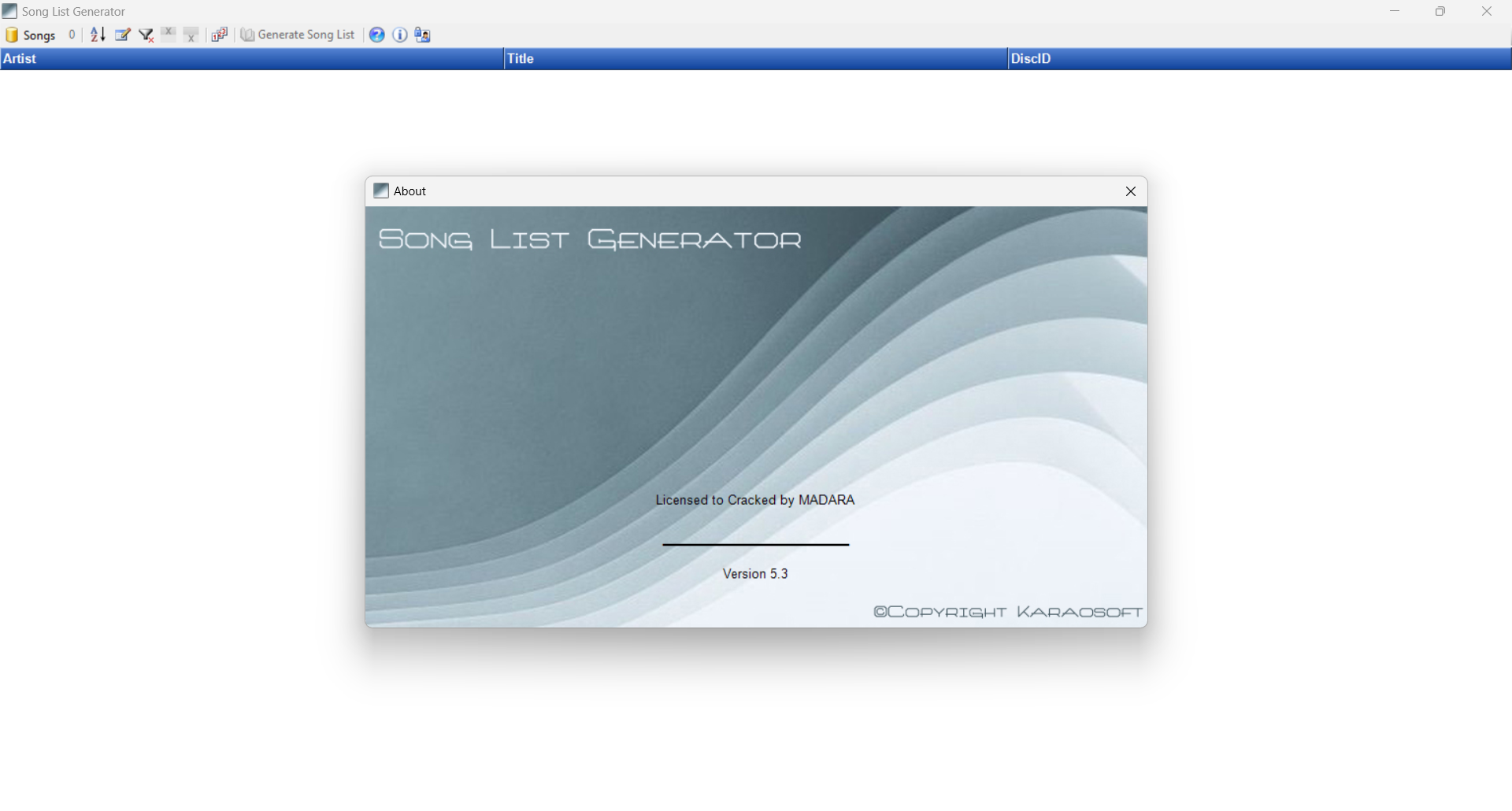1512x811 pixels.
Task: Sort by the DiscID column header
Action: click(1260, 59)
